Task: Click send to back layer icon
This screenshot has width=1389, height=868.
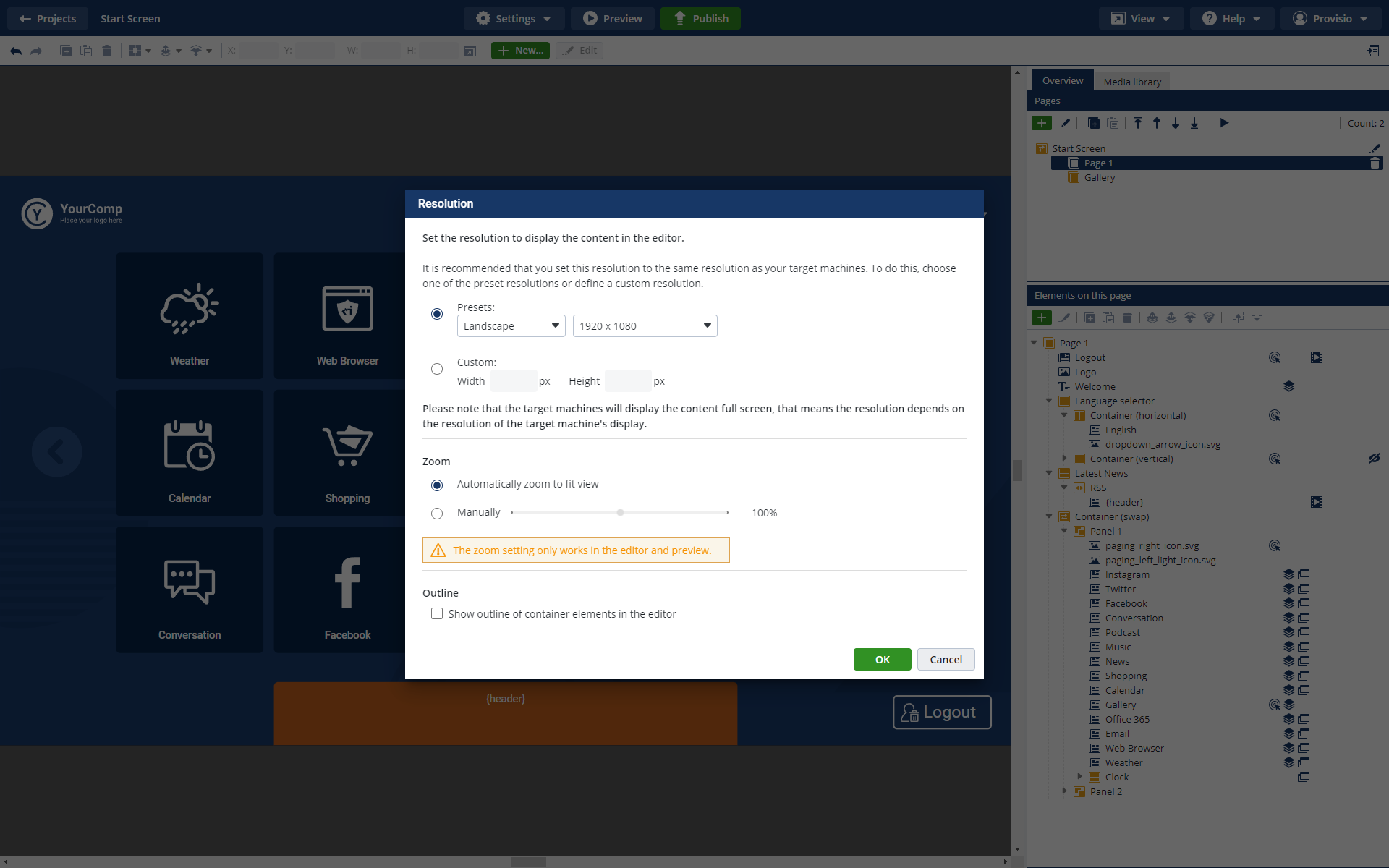Action: [1209, 318]
